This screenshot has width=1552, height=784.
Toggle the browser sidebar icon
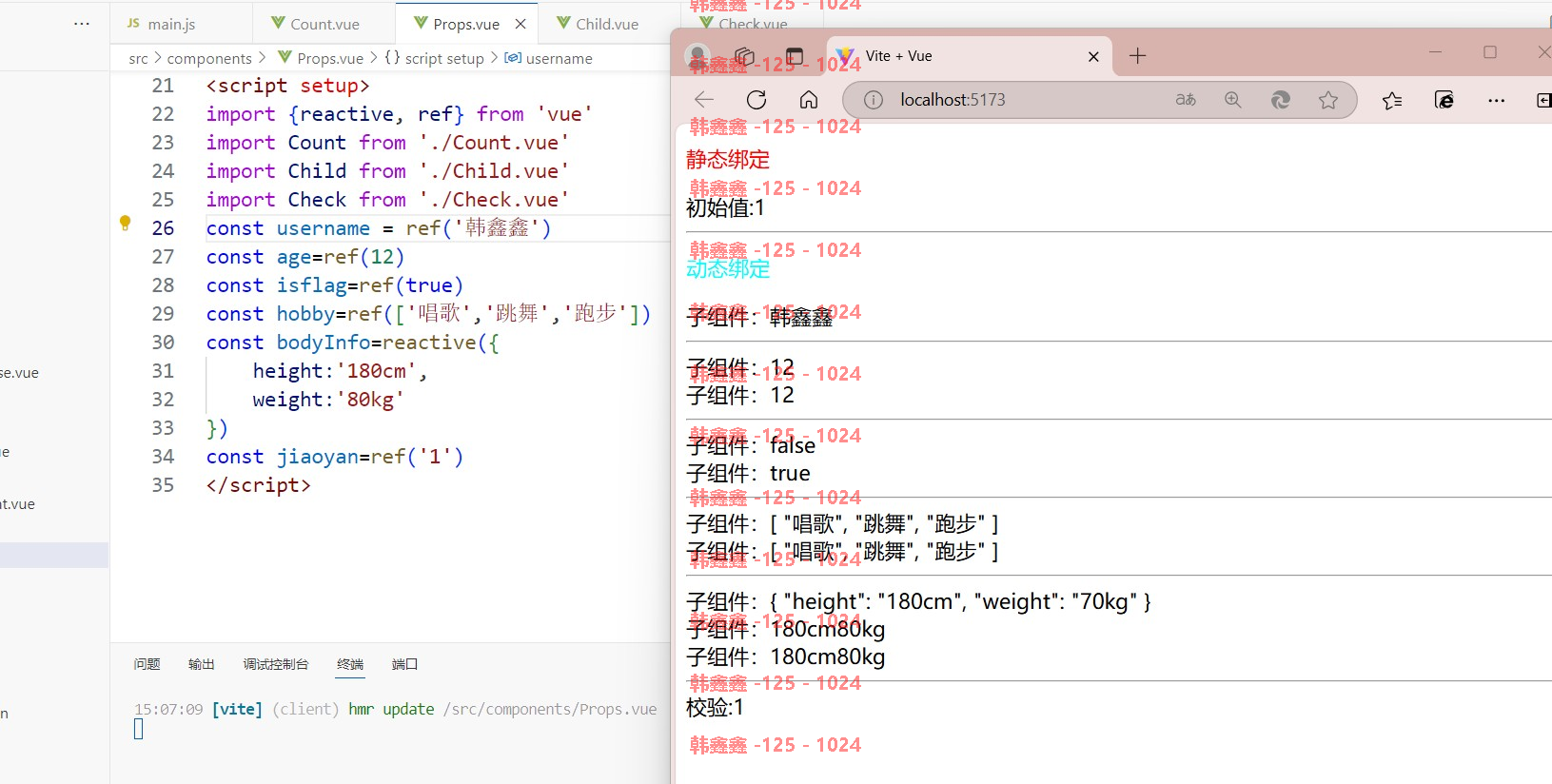[1543, 100]
